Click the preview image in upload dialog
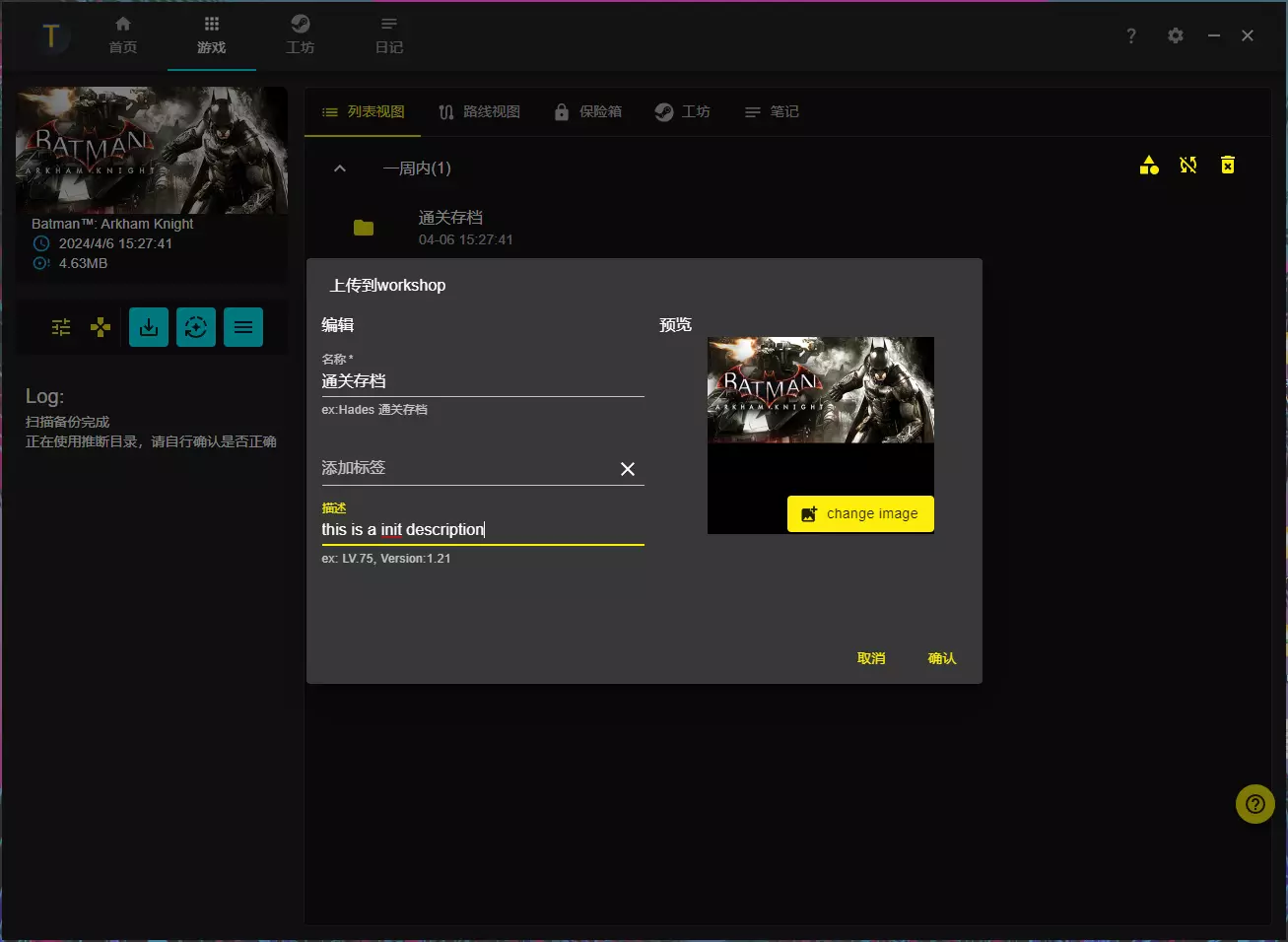This screenshot has width=1288, height=942. pos(821,390)
